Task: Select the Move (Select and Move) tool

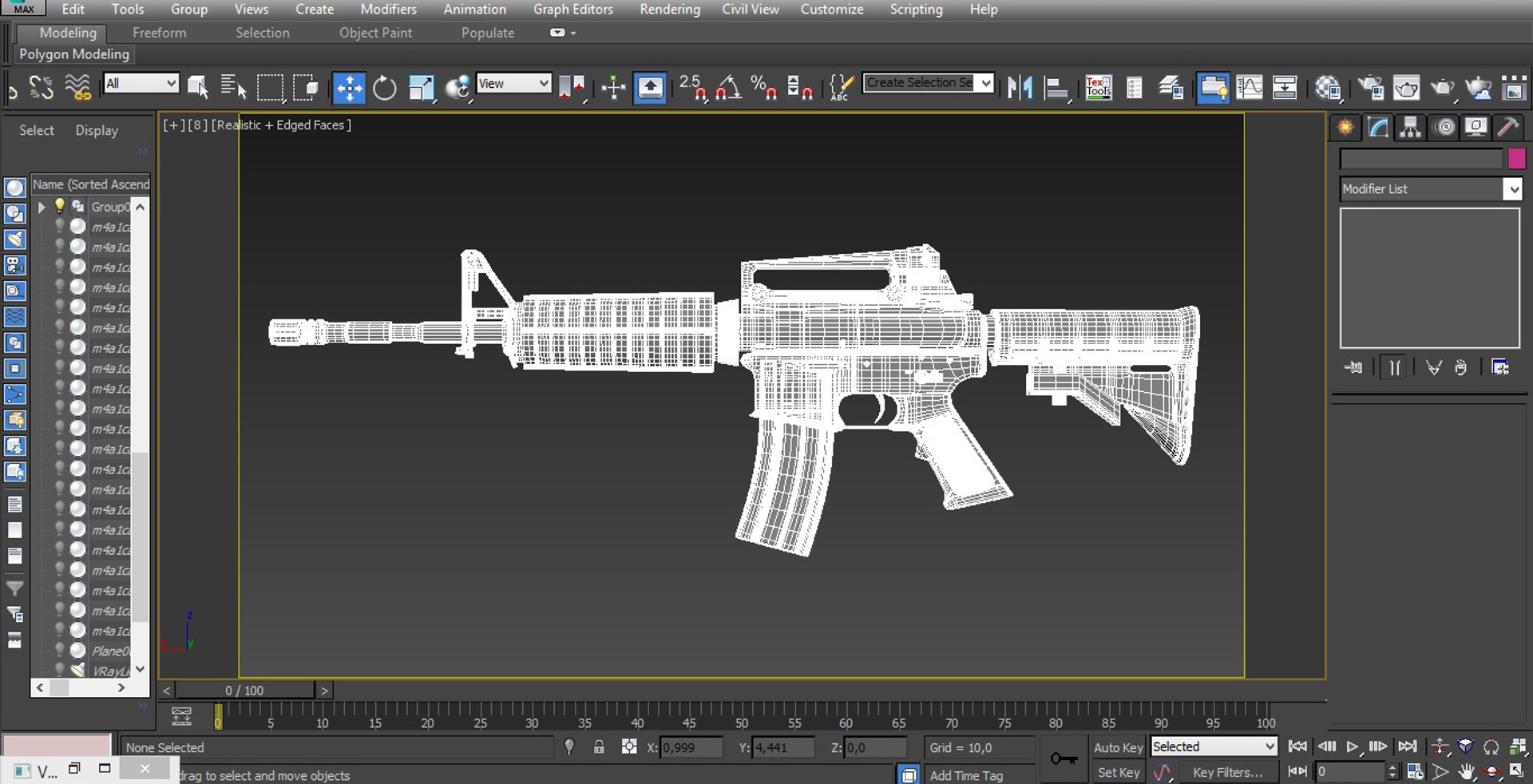Action: (x=349, y=87)
